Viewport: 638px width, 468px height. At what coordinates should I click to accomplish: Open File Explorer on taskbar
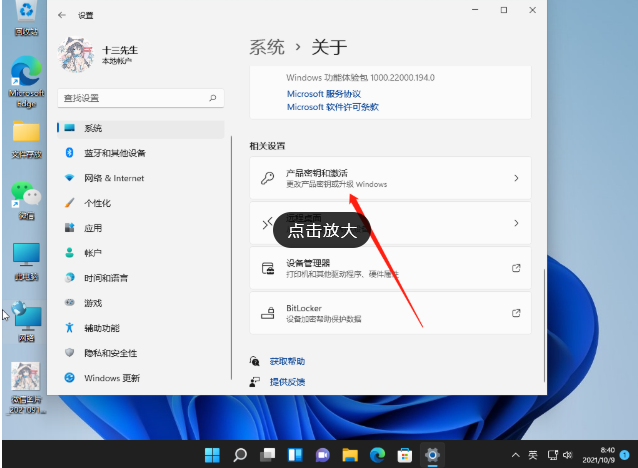tap(350, 455)
